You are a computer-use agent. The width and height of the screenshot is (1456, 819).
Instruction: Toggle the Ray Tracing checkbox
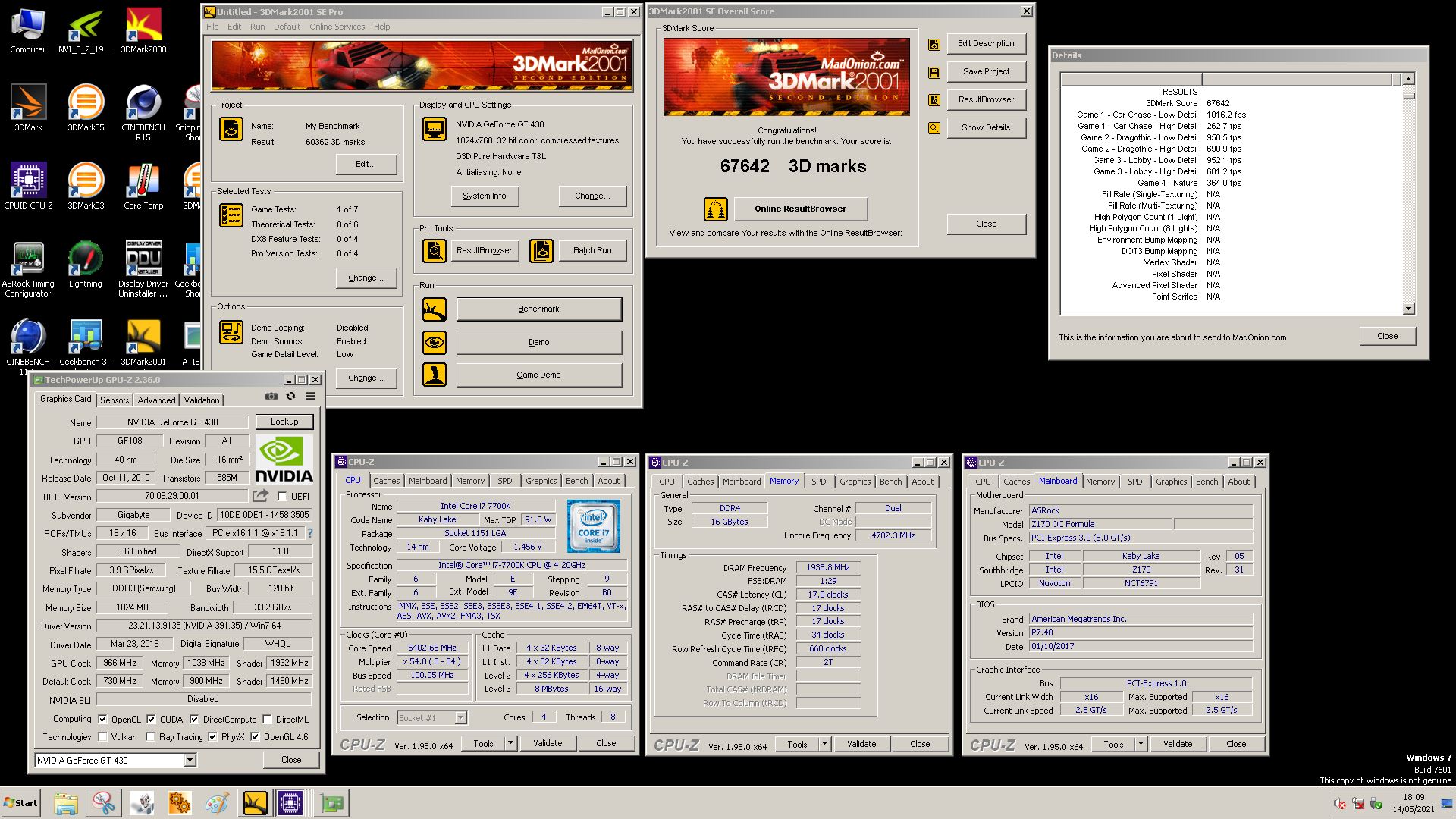point(150,736)
